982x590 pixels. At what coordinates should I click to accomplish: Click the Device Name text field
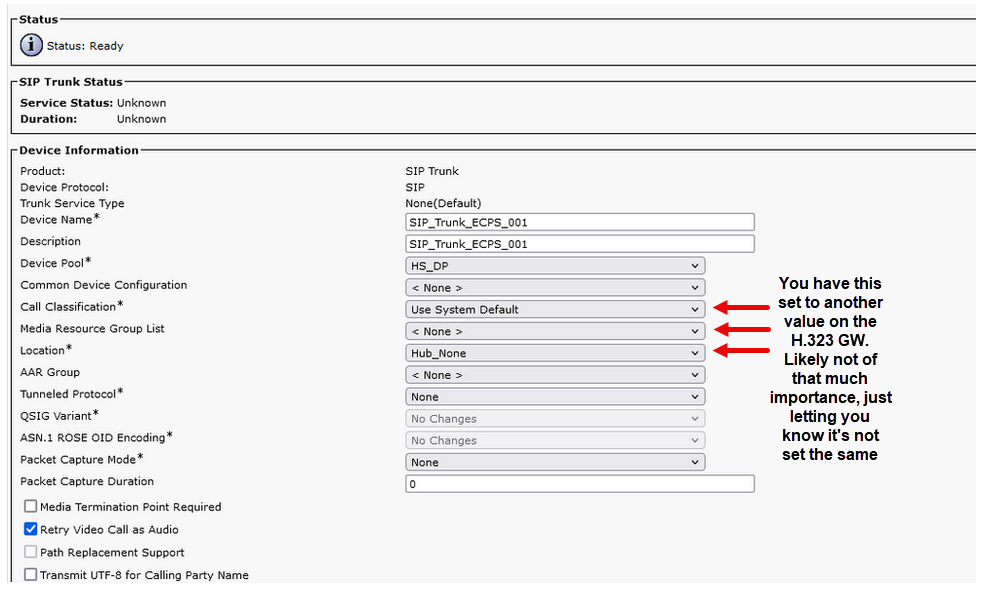579,222
